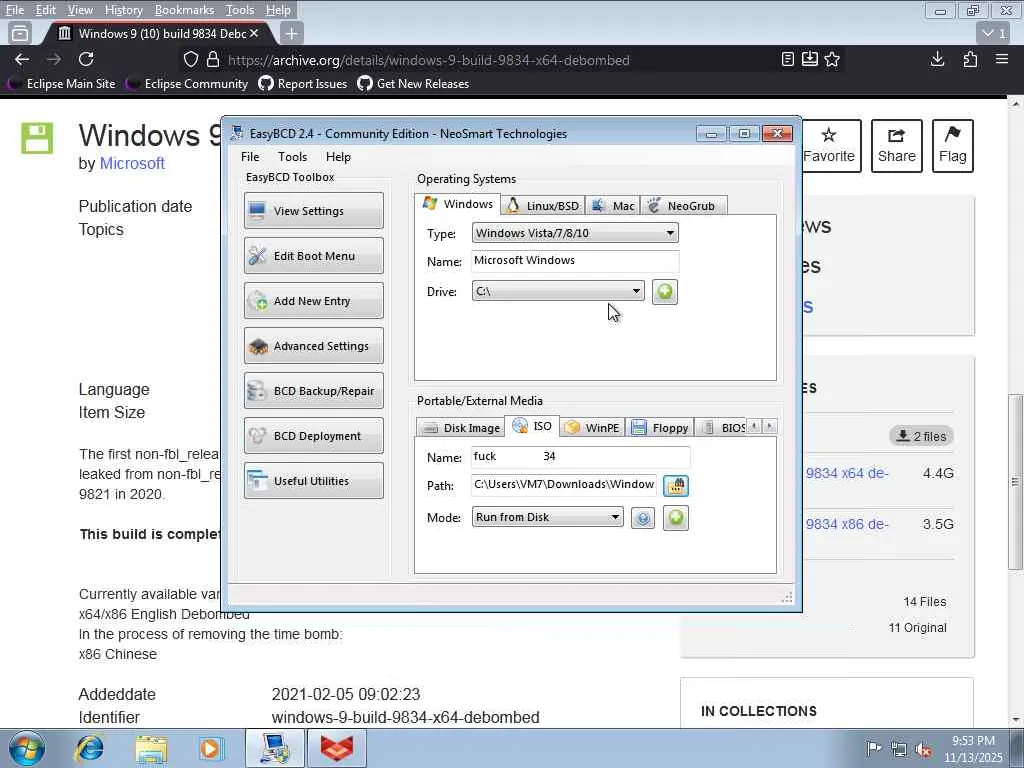Click the Share button on archive page
The image size is (1024, 768).
pyautogui.click(x=897, y=146)
